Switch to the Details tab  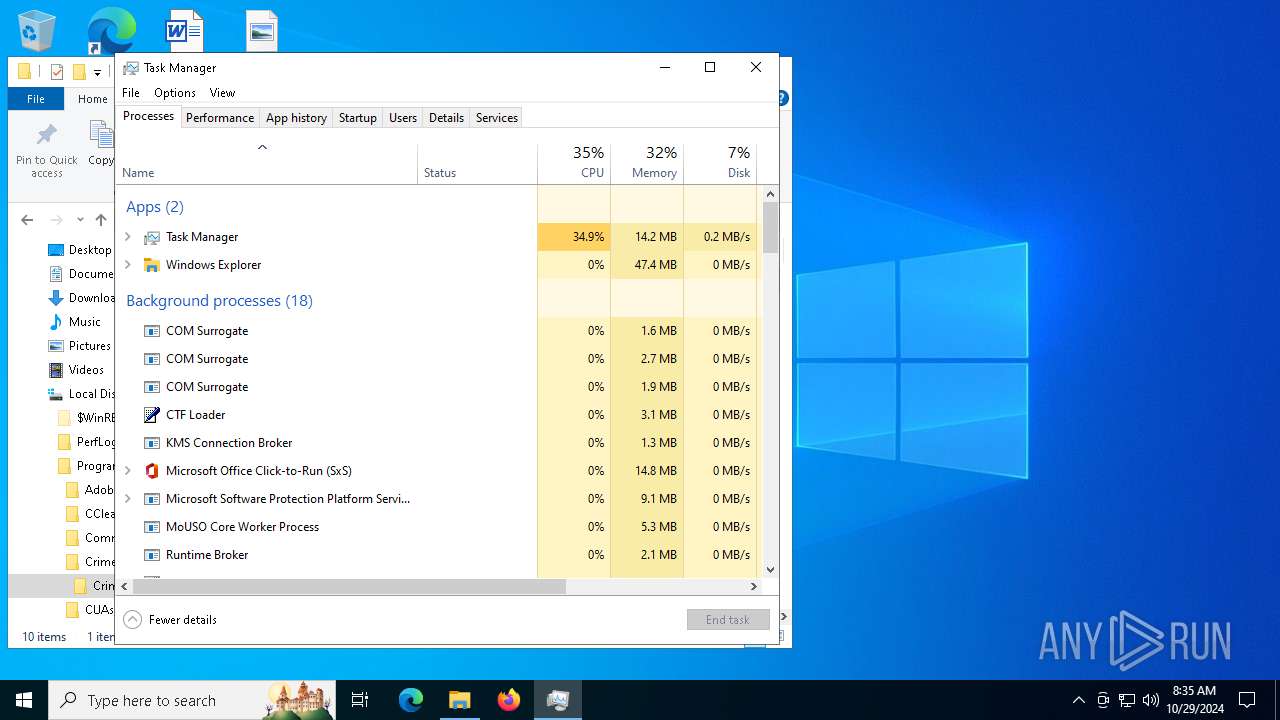click(x=446, y=118)
